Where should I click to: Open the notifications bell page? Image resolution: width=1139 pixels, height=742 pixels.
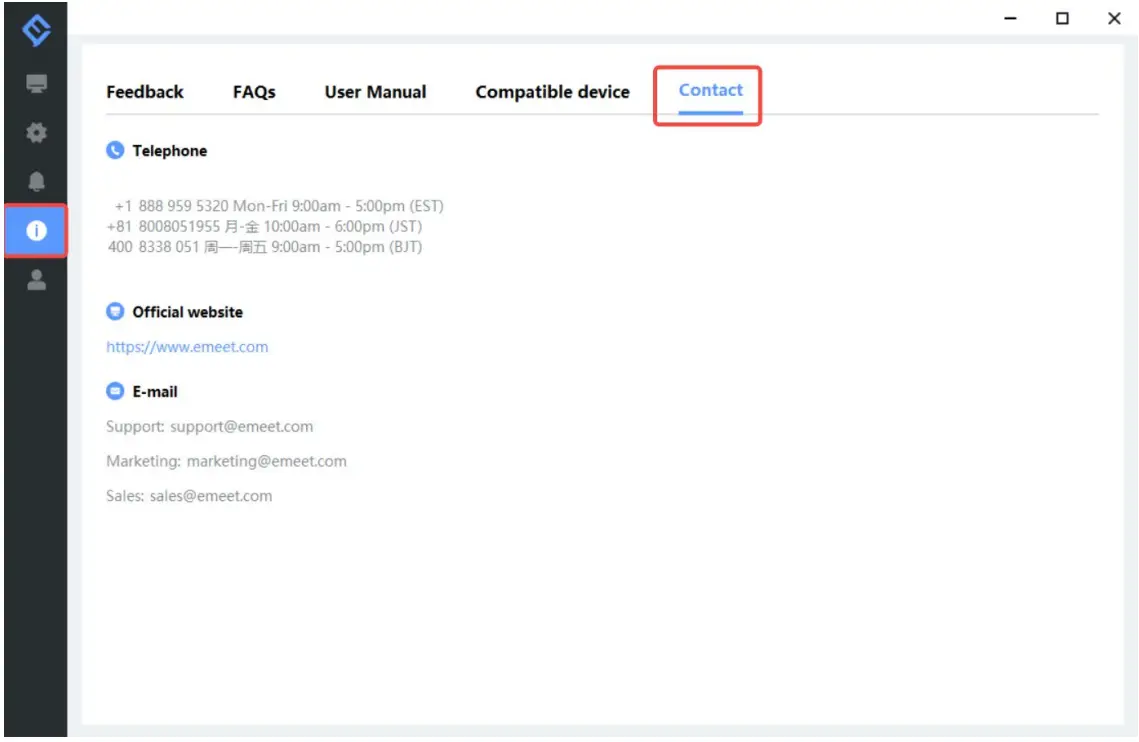coord(36,181)
